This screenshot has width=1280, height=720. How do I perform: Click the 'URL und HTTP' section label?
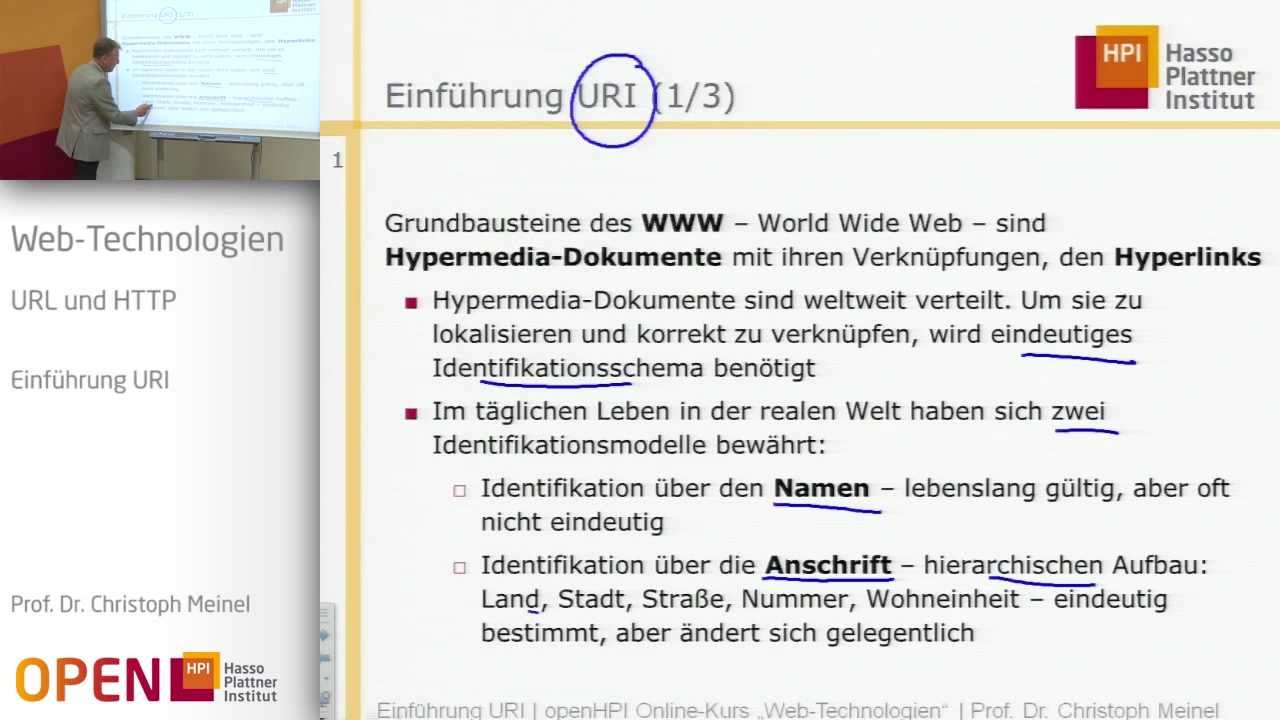click(x=94, y=300)
